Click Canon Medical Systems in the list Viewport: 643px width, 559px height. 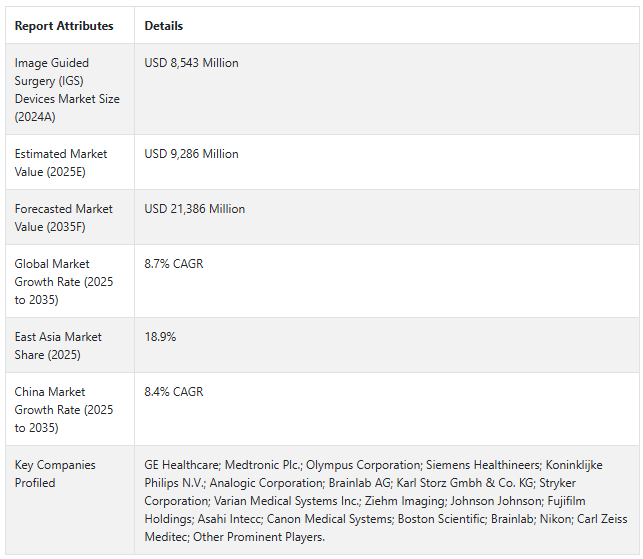tap(330, 519)
